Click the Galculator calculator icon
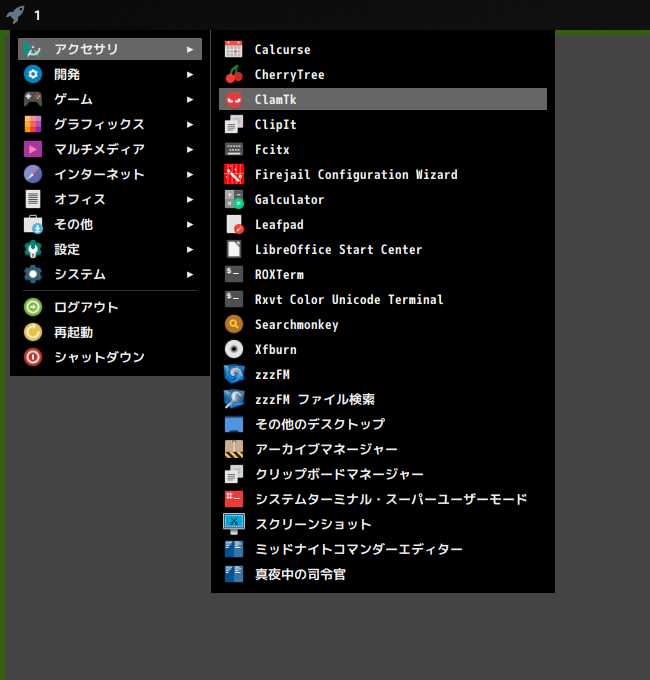 (234, 199)
